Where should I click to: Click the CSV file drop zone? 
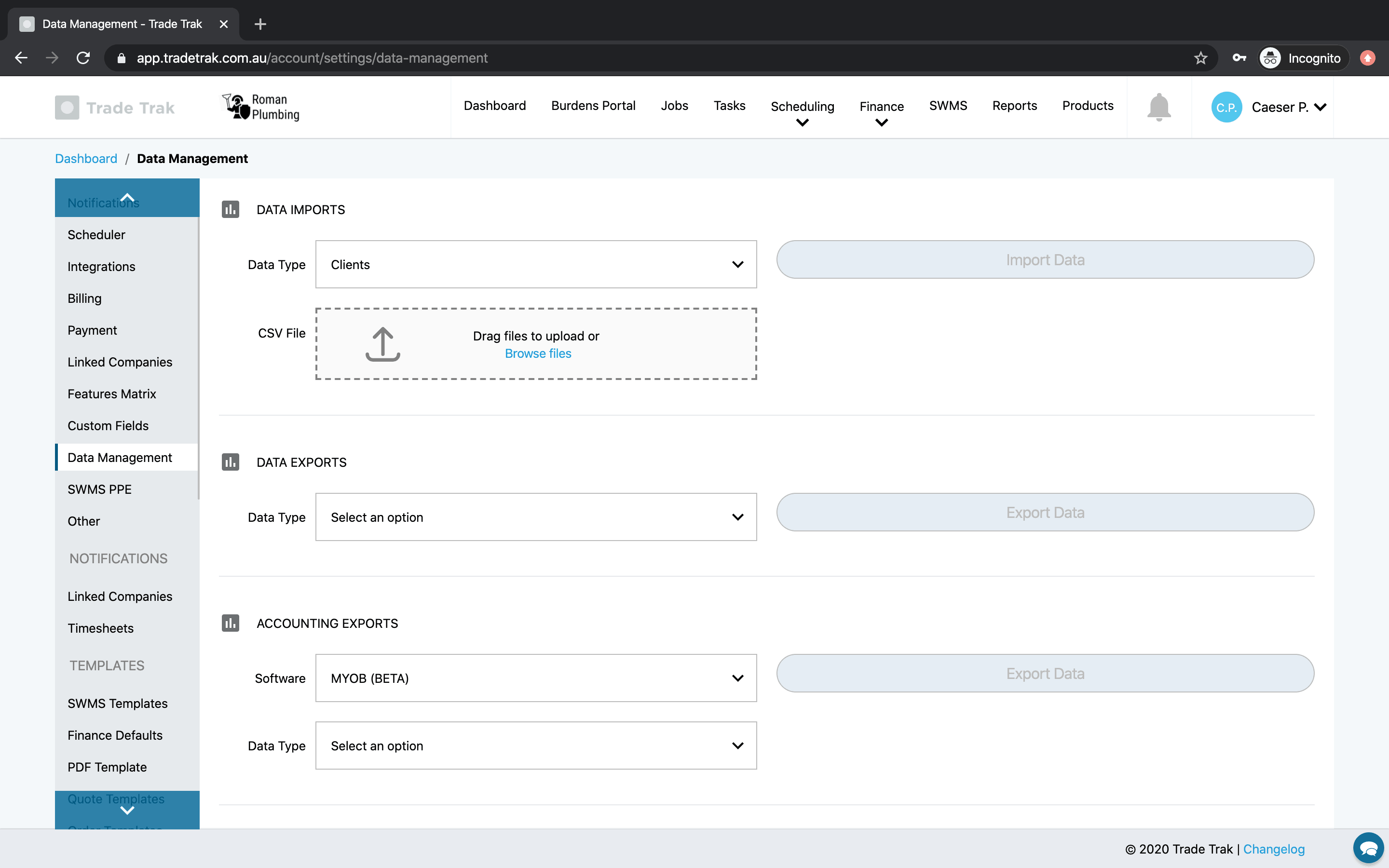point(536,344)
